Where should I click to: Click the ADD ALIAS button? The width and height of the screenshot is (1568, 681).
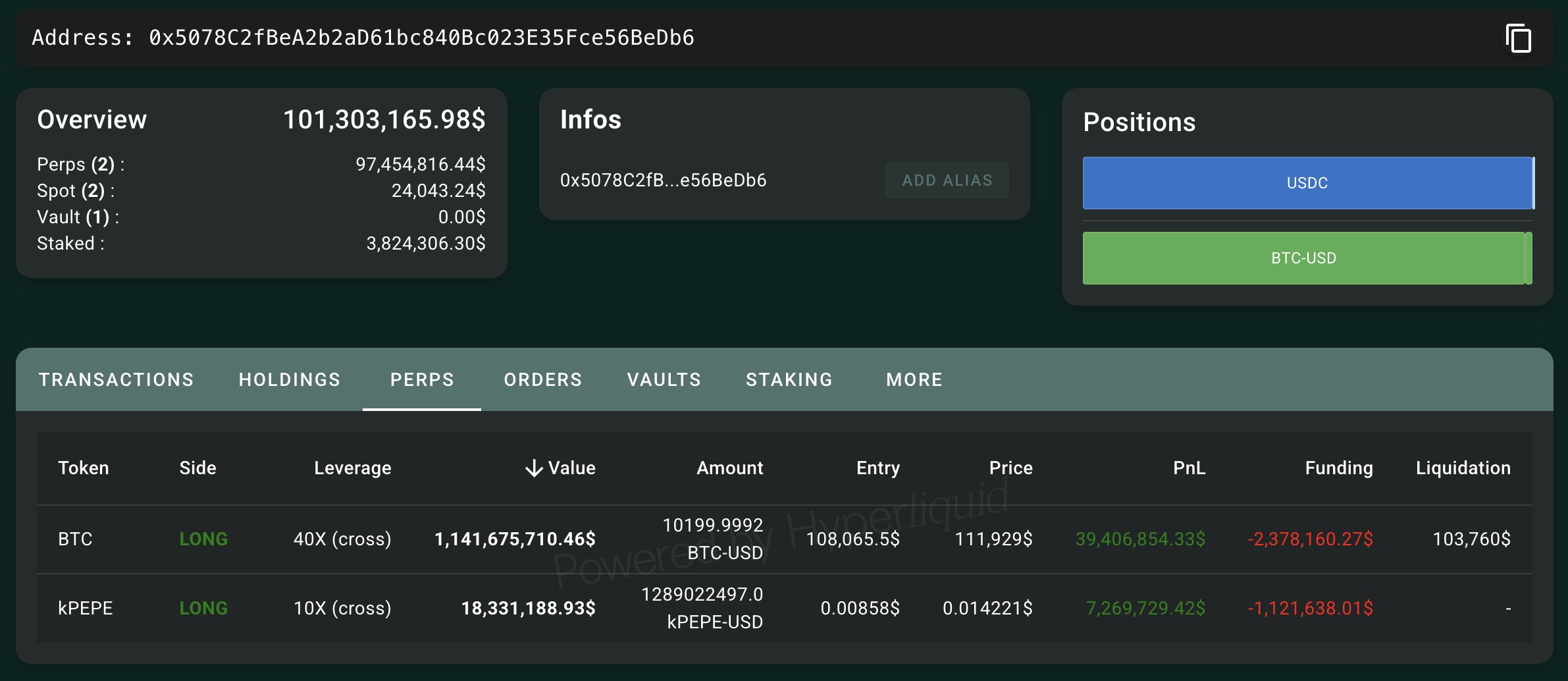pos(947,180)
